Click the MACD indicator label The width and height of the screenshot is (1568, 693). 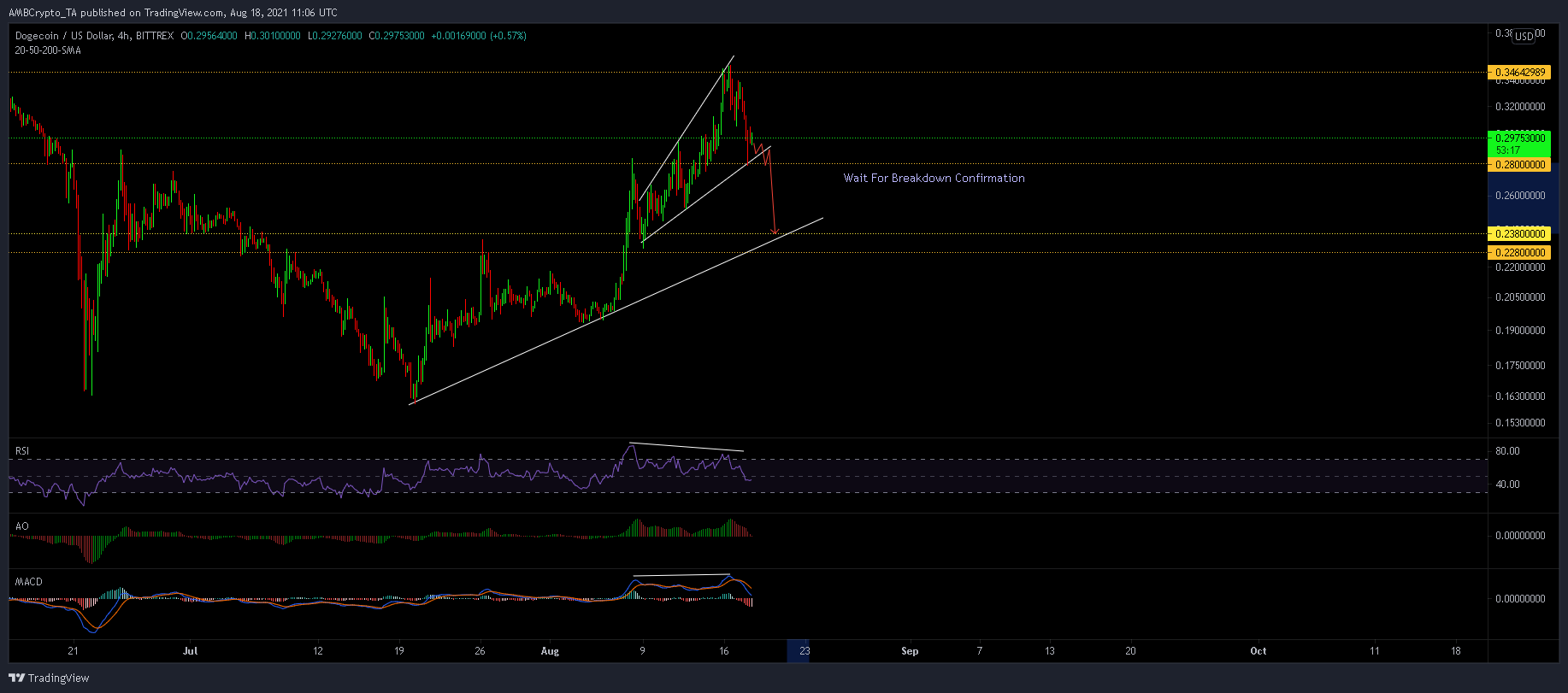pos(29,582)
